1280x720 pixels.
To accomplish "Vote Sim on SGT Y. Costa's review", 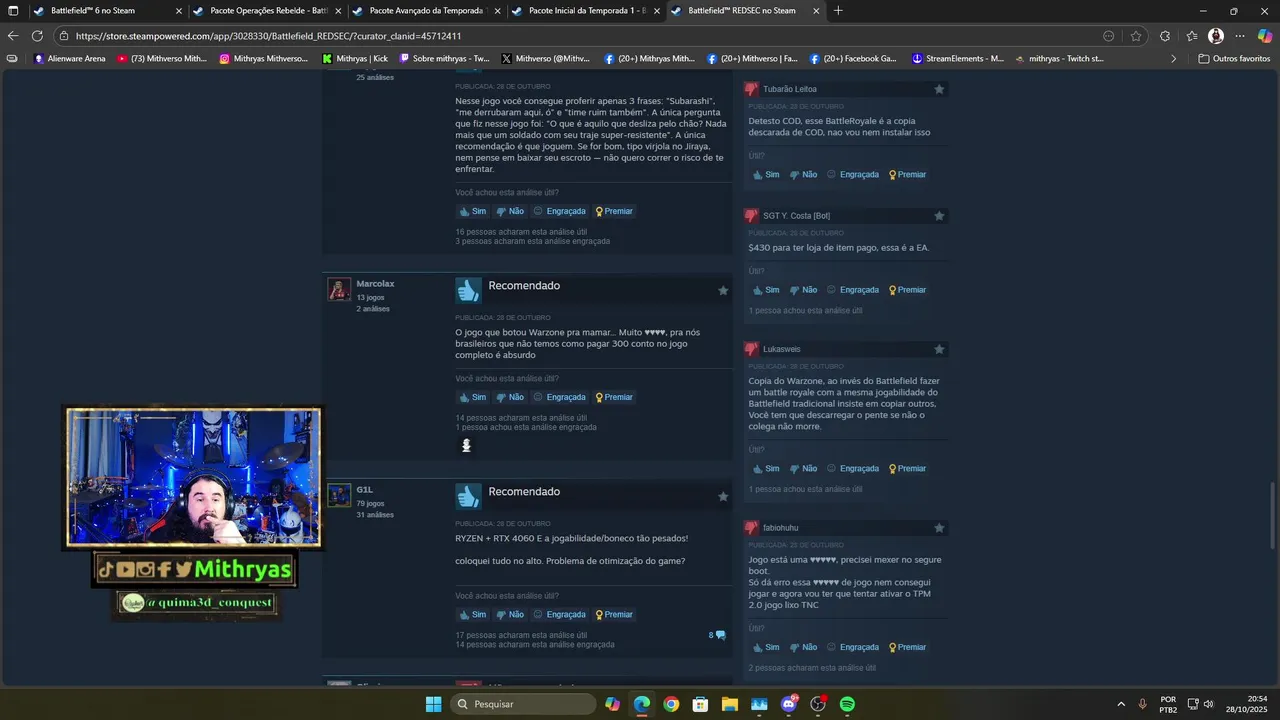I will (766, 290).
